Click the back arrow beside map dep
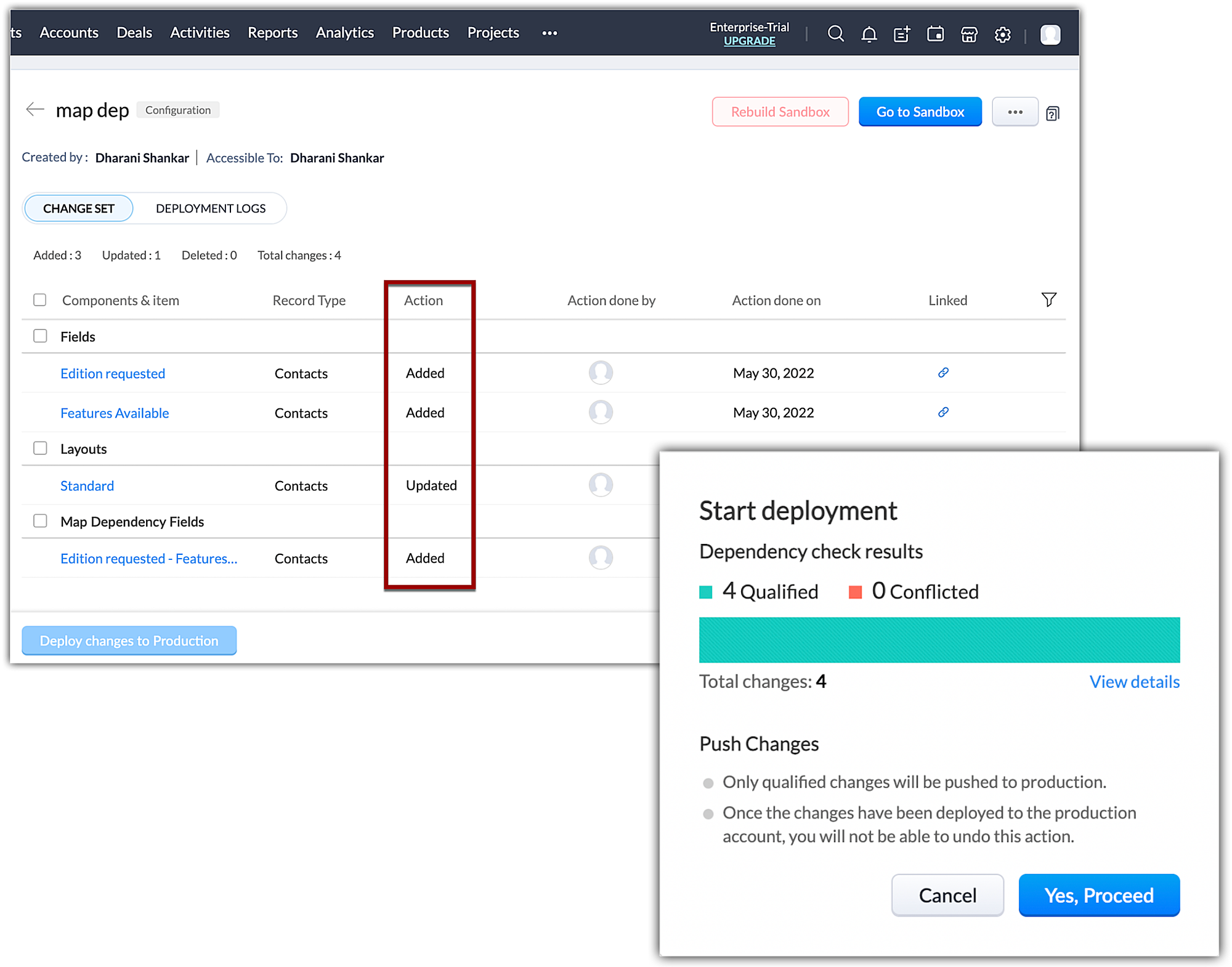This screenshot has width=1232, height=967. [x=35, y=110]
